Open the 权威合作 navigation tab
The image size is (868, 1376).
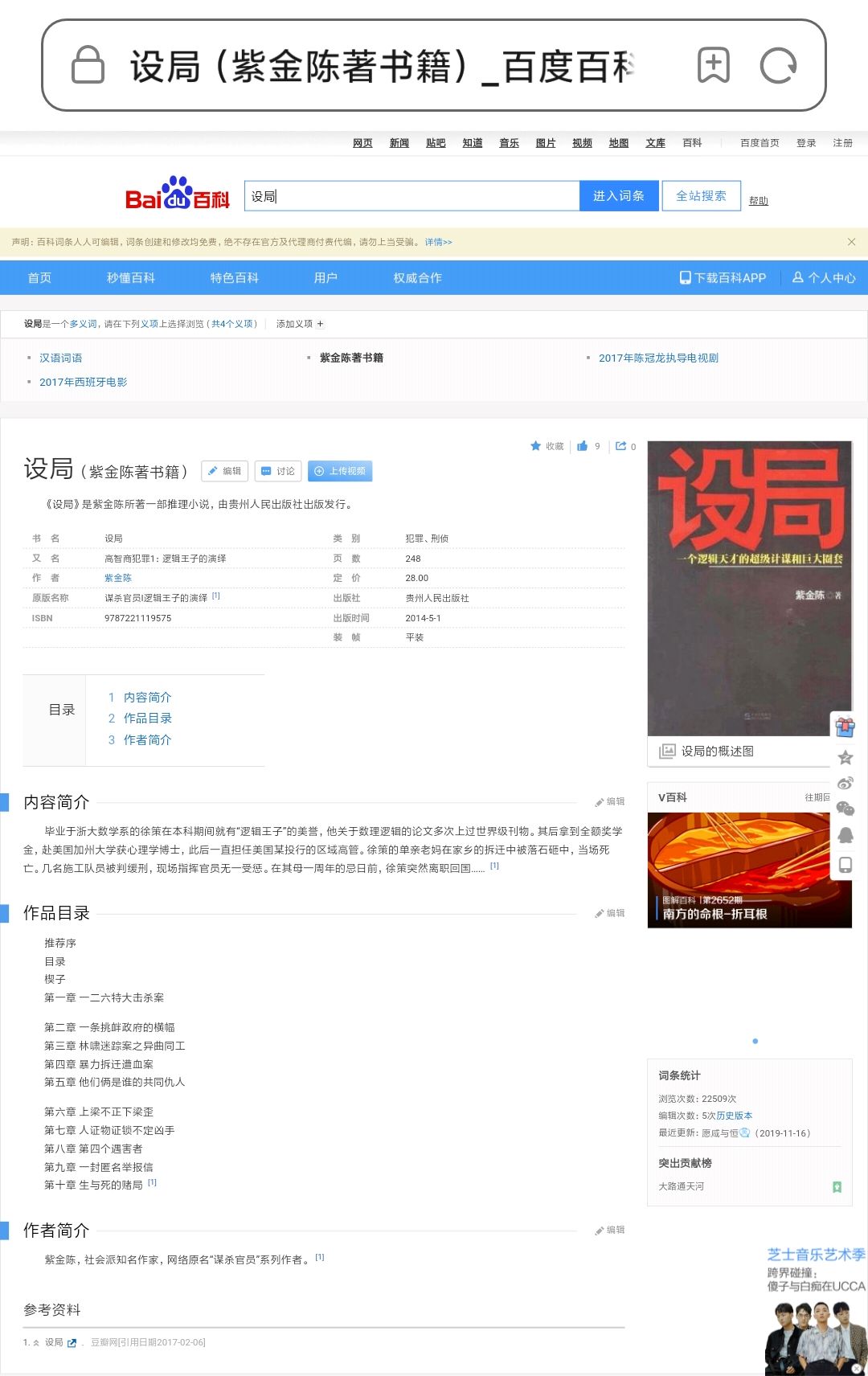tap(418, 278)
